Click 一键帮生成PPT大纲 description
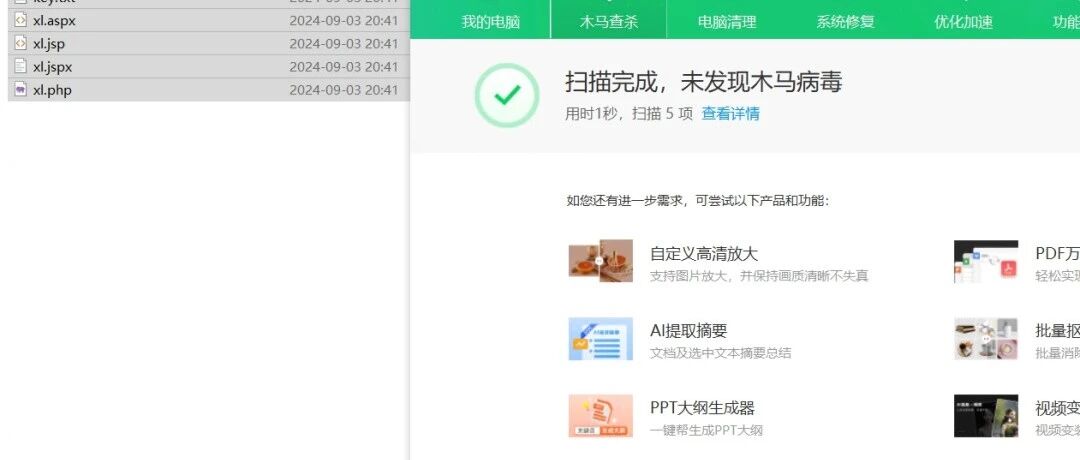The image size is (1080, 460). point(707,430)
